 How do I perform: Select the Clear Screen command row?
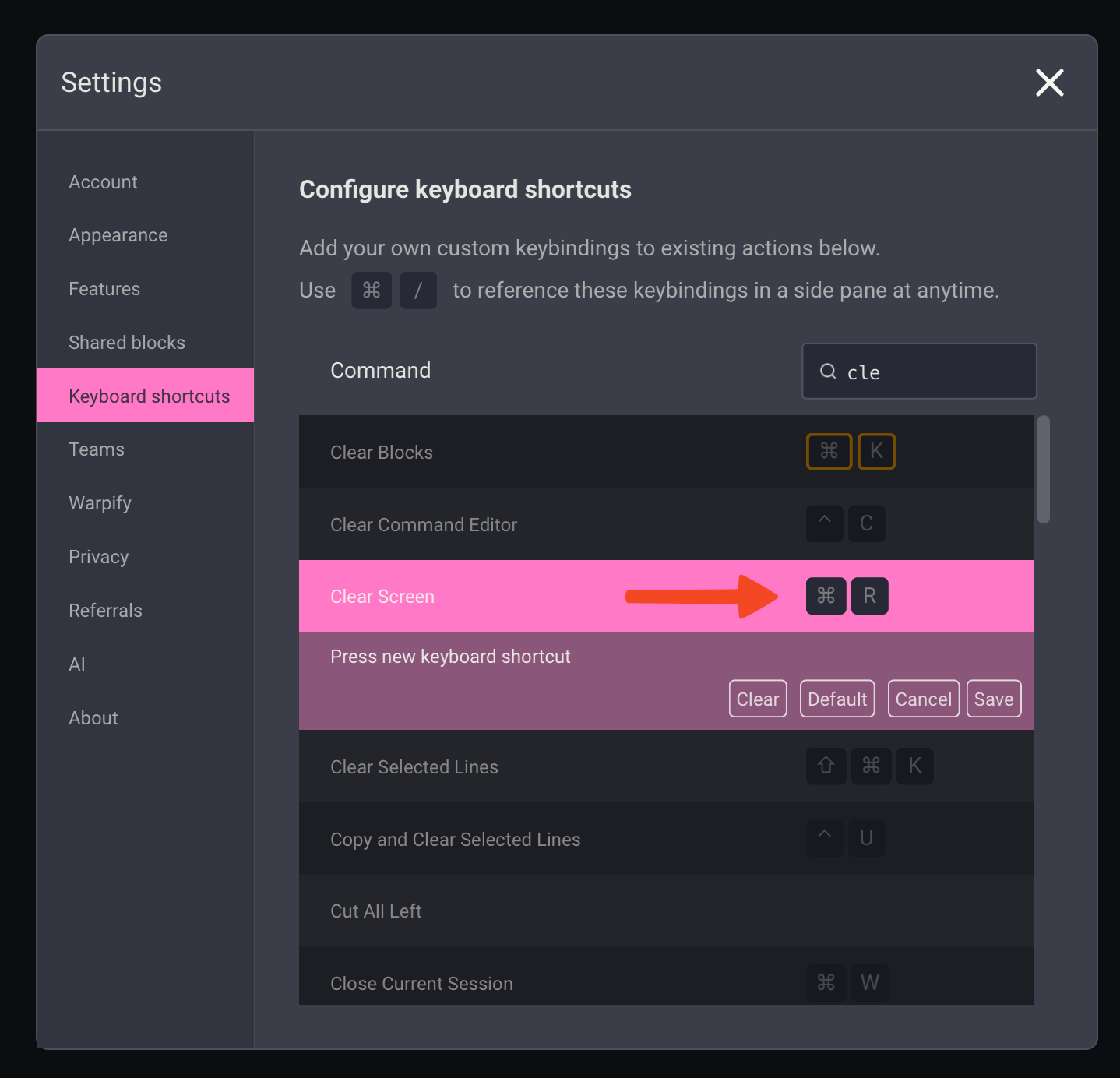[x=667, y=596]
